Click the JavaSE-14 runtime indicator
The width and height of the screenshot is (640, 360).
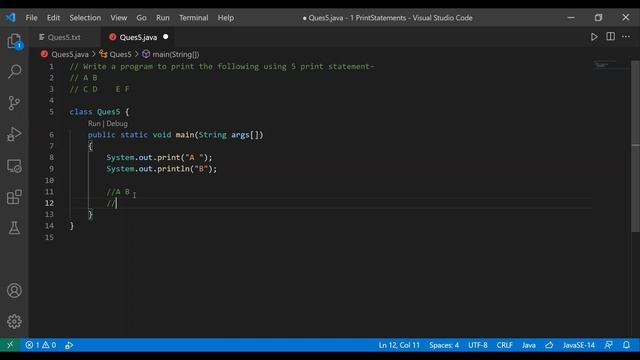578,345
